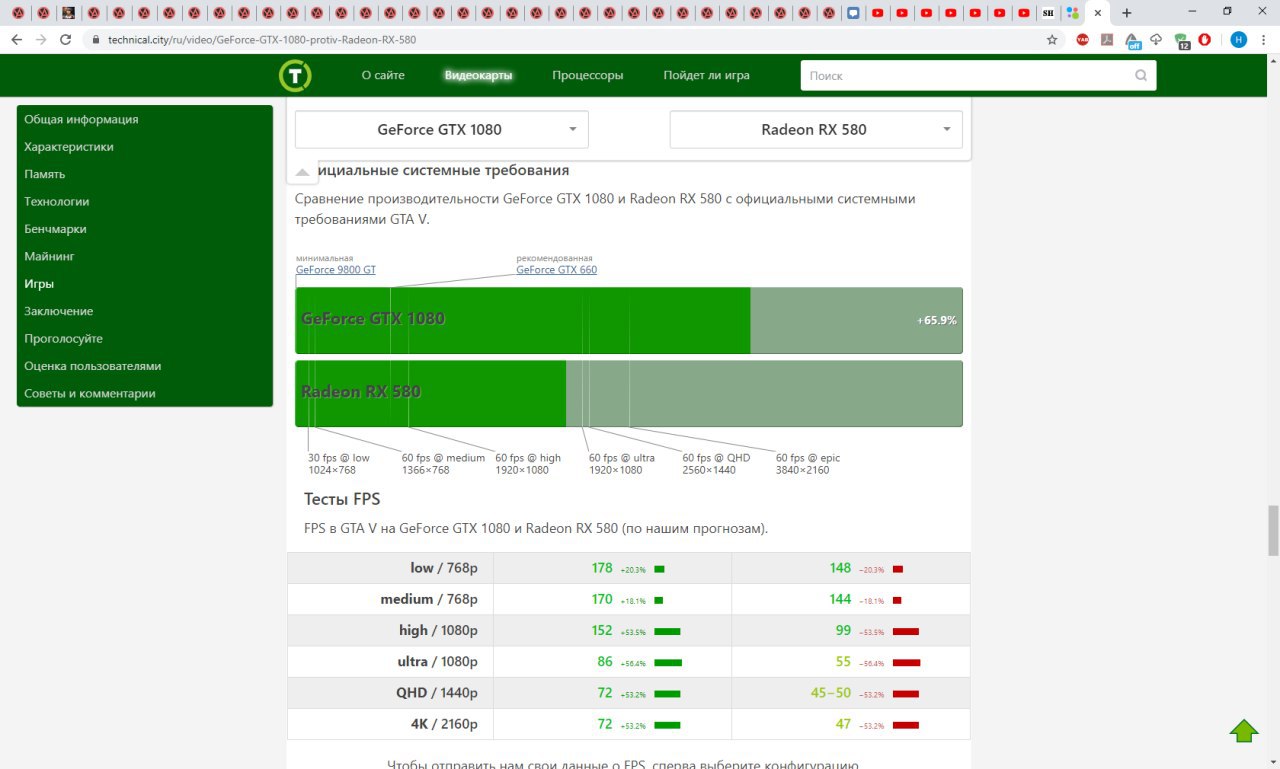This screenshot has width=1280, height=769.
Task: Jump to 'Характеристики' section
Action: (69, 147)
